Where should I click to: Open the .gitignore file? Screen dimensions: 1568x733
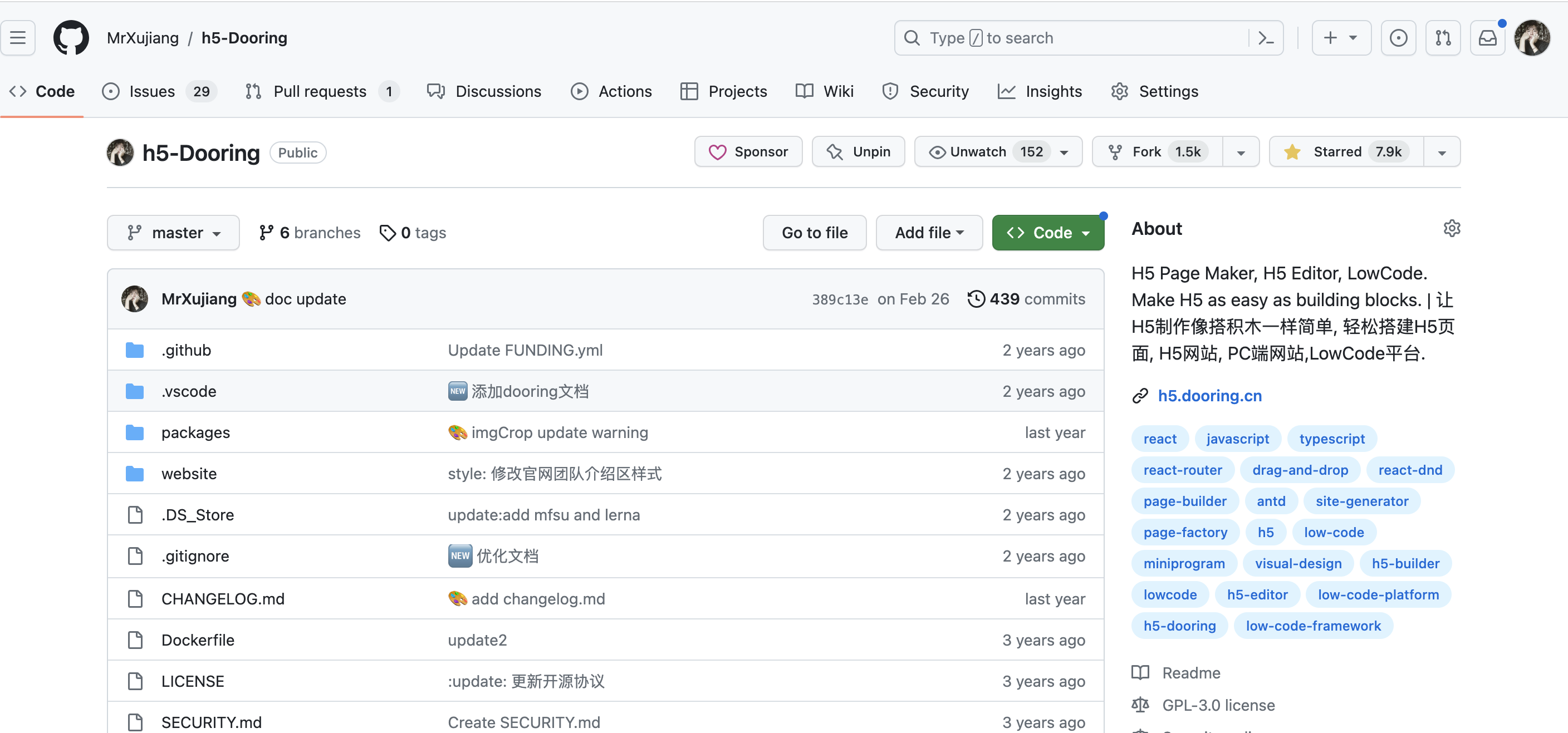pyautogui.click(x=195, y=556)
